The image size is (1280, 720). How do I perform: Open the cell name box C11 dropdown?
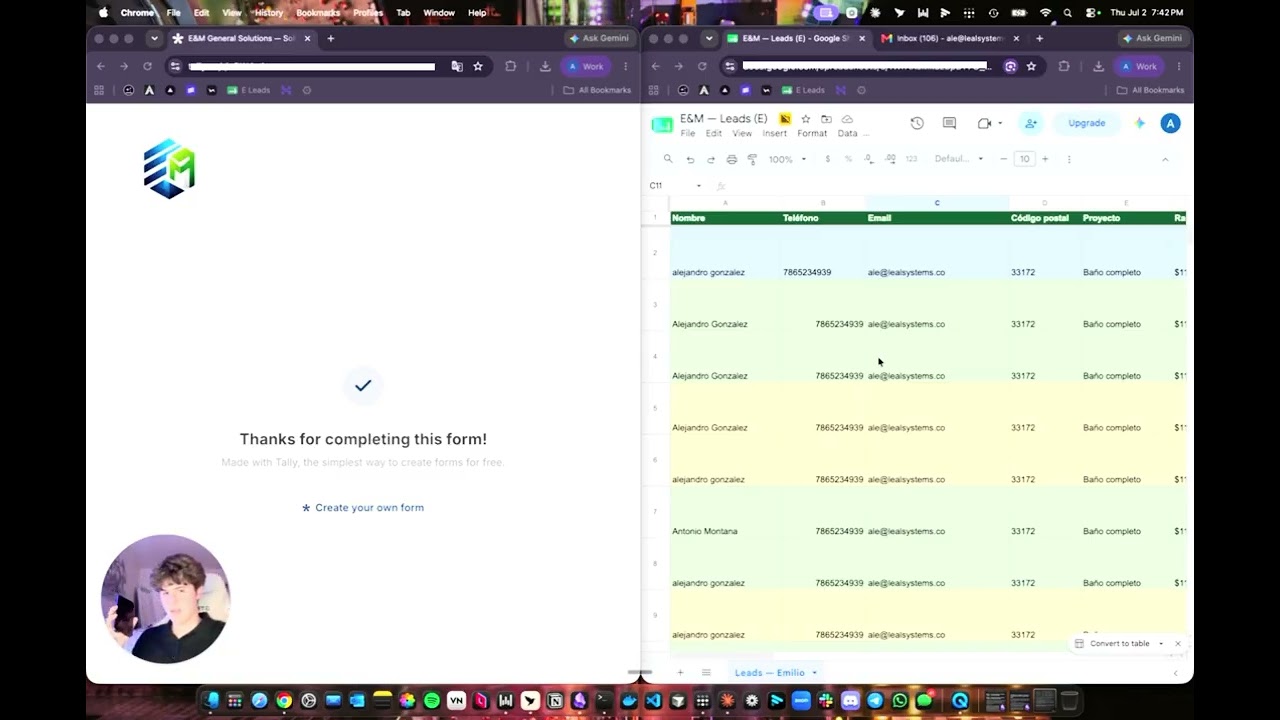point(698,185)
